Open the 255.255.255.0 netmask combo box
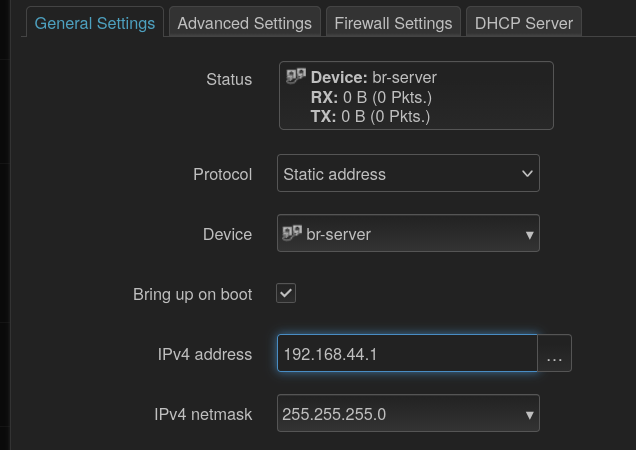636x450 pixels. (408, 413)
